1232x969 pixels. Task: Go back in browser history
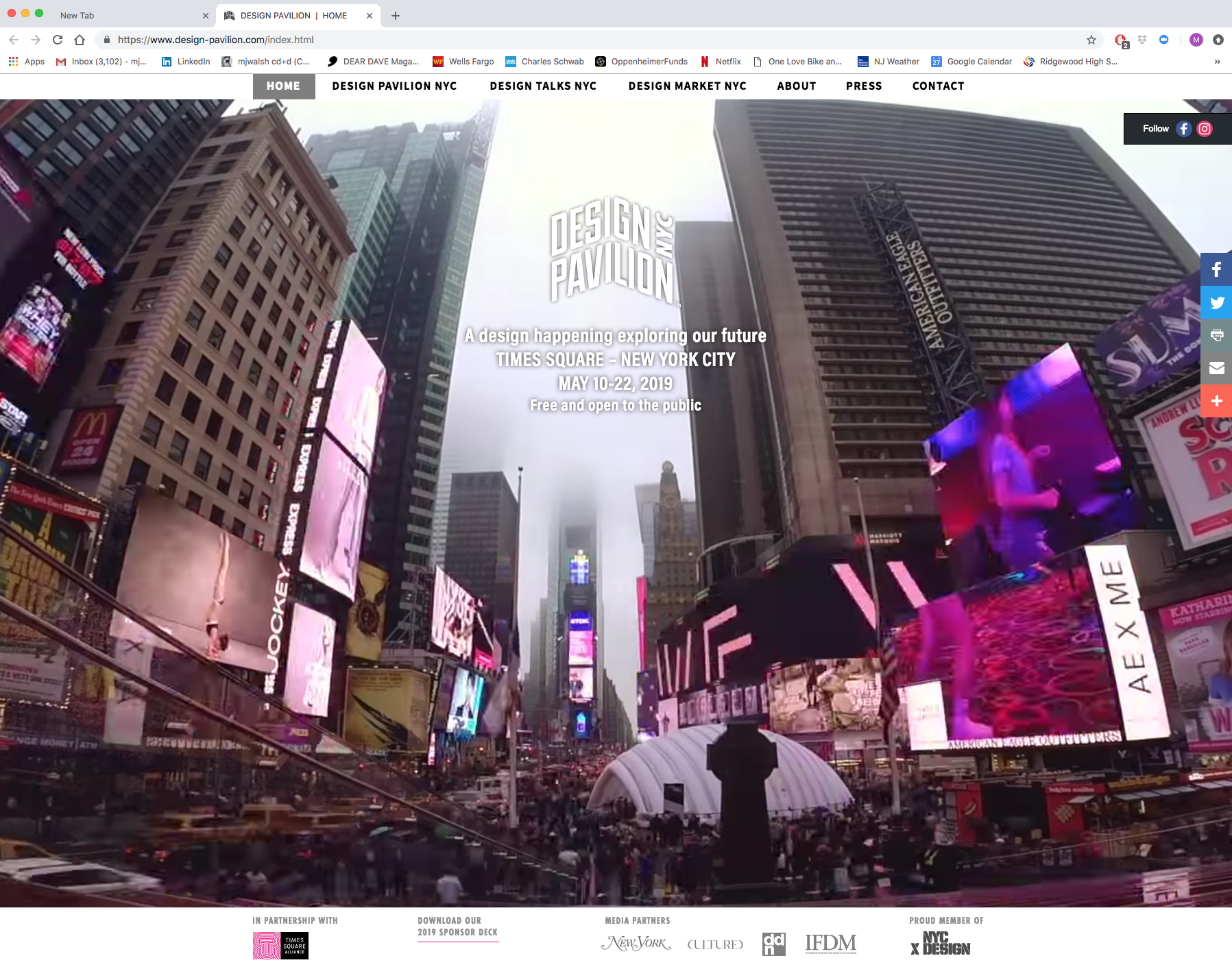pyautogui.click(x=14, y=40)
